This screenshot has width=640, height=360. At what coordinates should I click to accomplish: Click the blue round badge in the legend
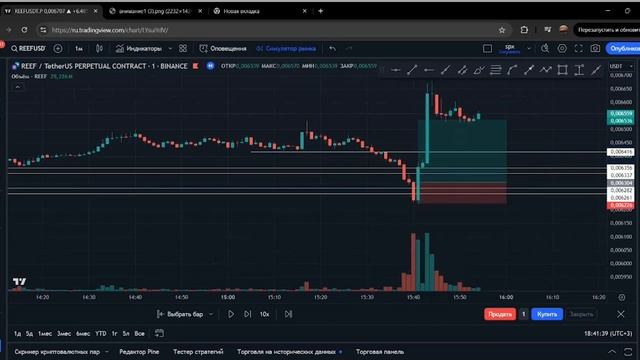click(x=210, y=66)
